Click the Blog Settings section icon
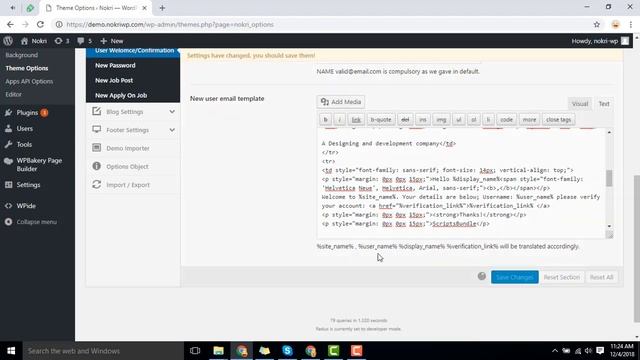 [96, 111]
